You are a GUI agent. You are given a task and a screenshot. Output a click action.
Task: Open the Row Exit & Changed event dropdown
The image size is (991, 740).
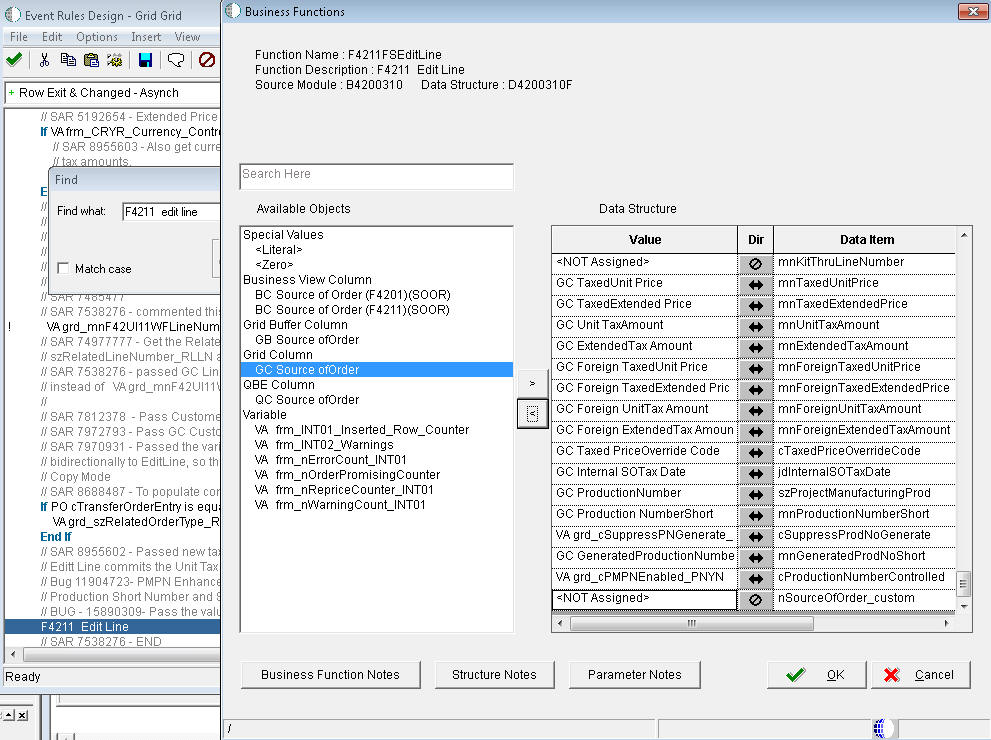point(112,93)
